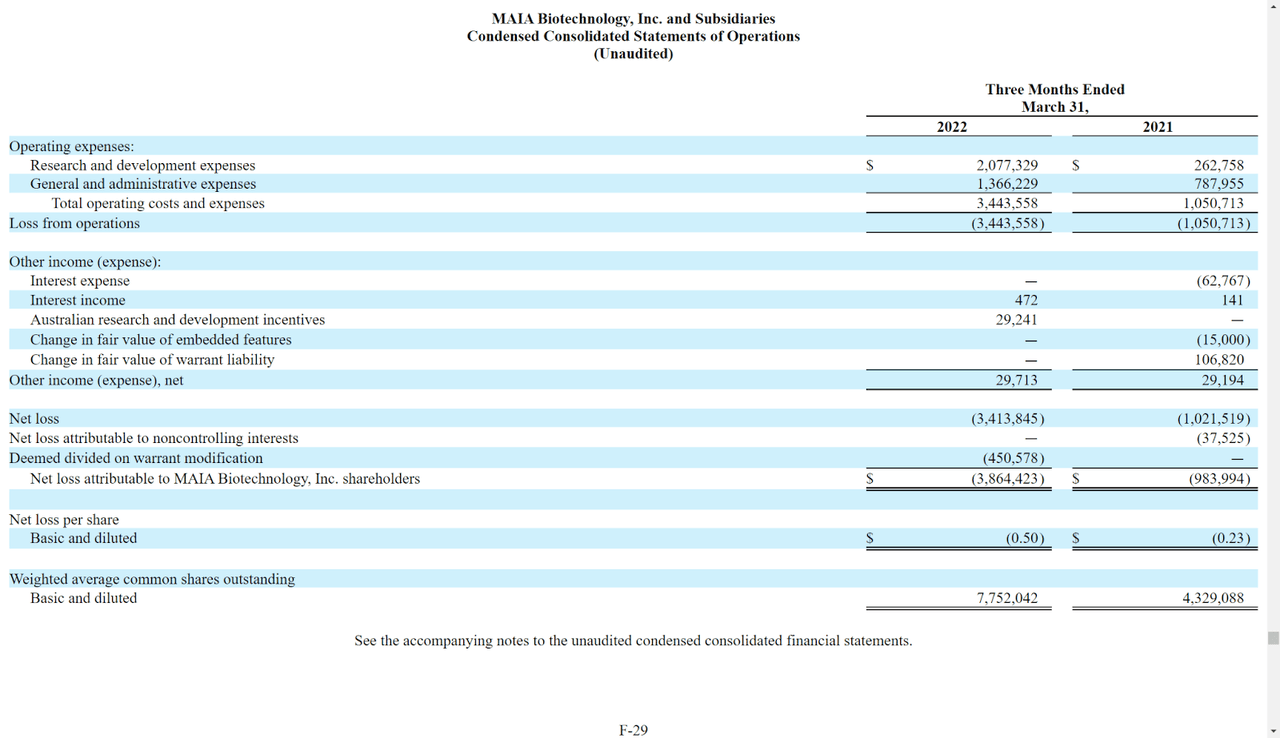Click the value 29,194
1280x738 pixels.
[x=1223, y=381]
